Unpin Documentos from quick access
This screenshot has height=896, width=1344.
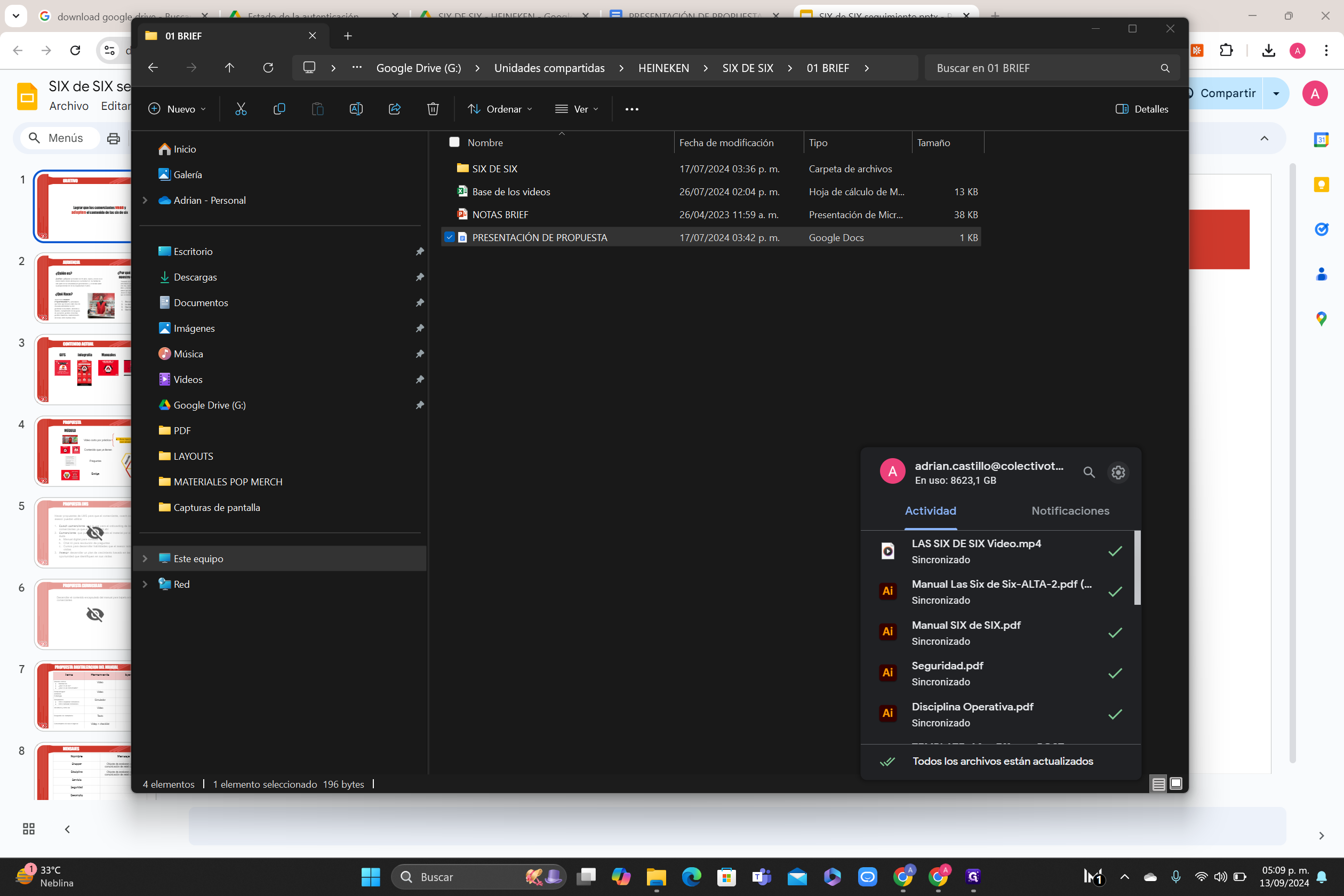click(419, 303)
